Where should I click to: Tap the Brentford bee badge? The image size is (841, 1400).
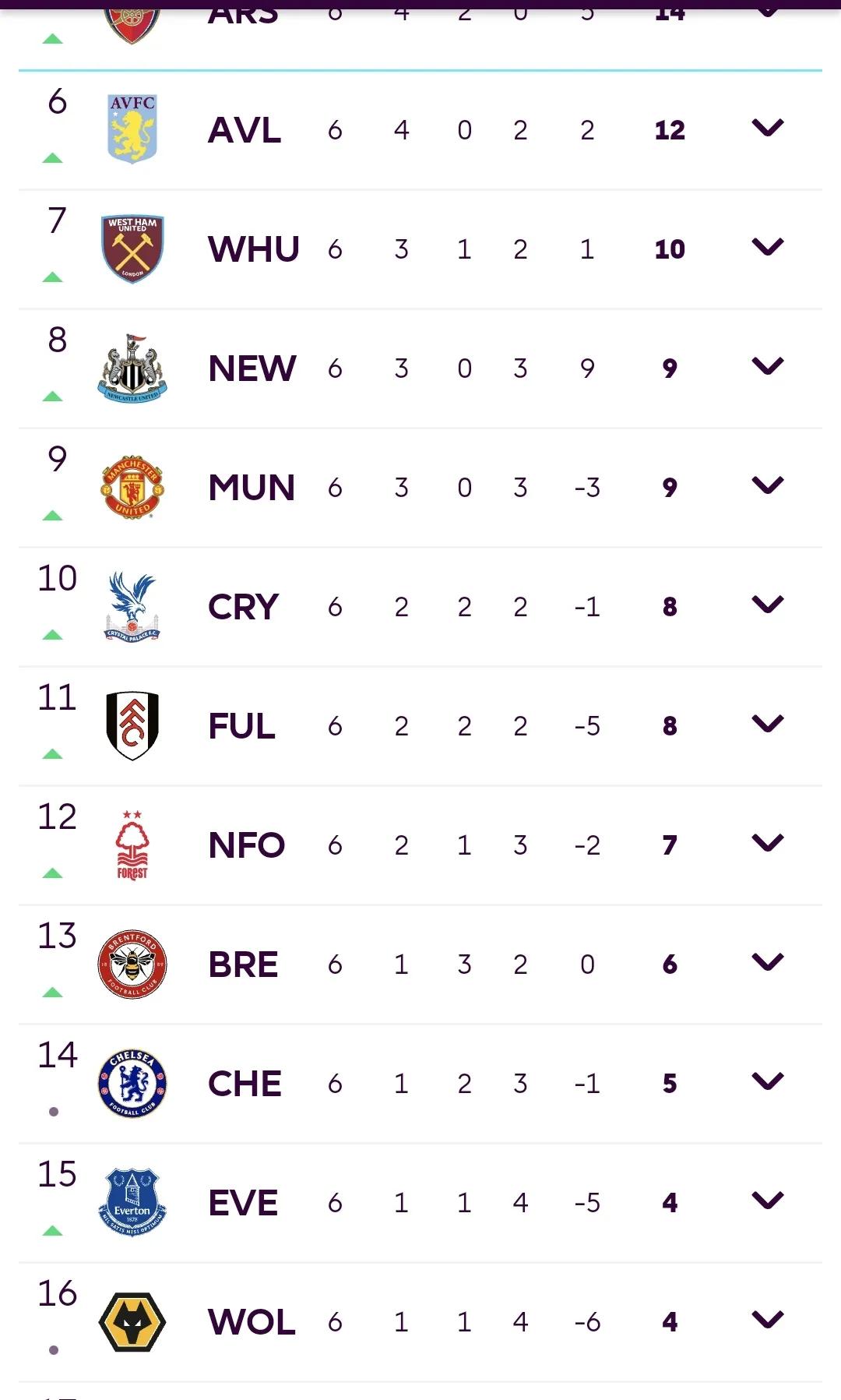(132, 964)
